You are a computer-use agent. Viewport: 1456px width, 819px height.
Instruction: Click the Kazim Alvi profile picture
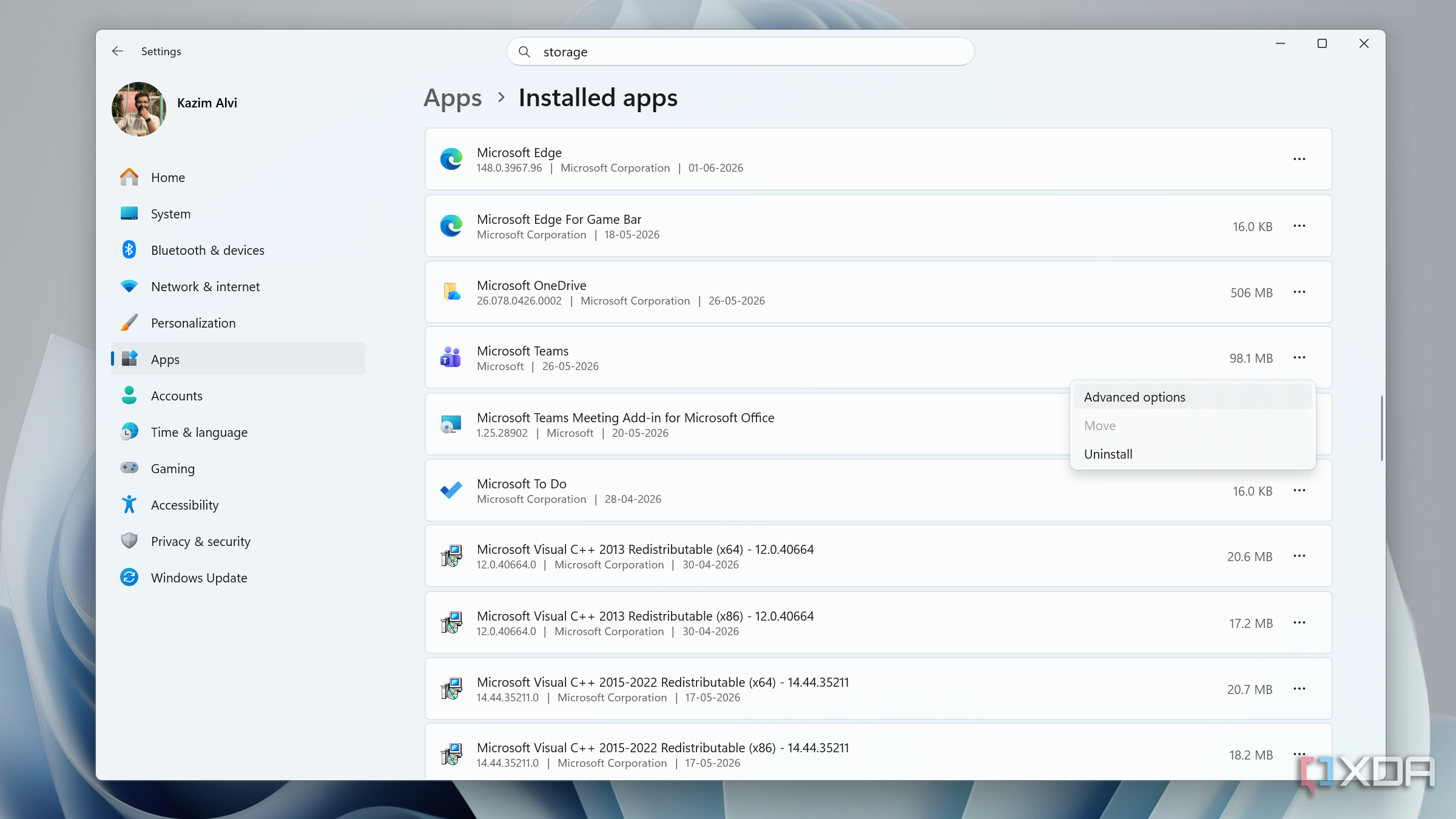[139, 109]
